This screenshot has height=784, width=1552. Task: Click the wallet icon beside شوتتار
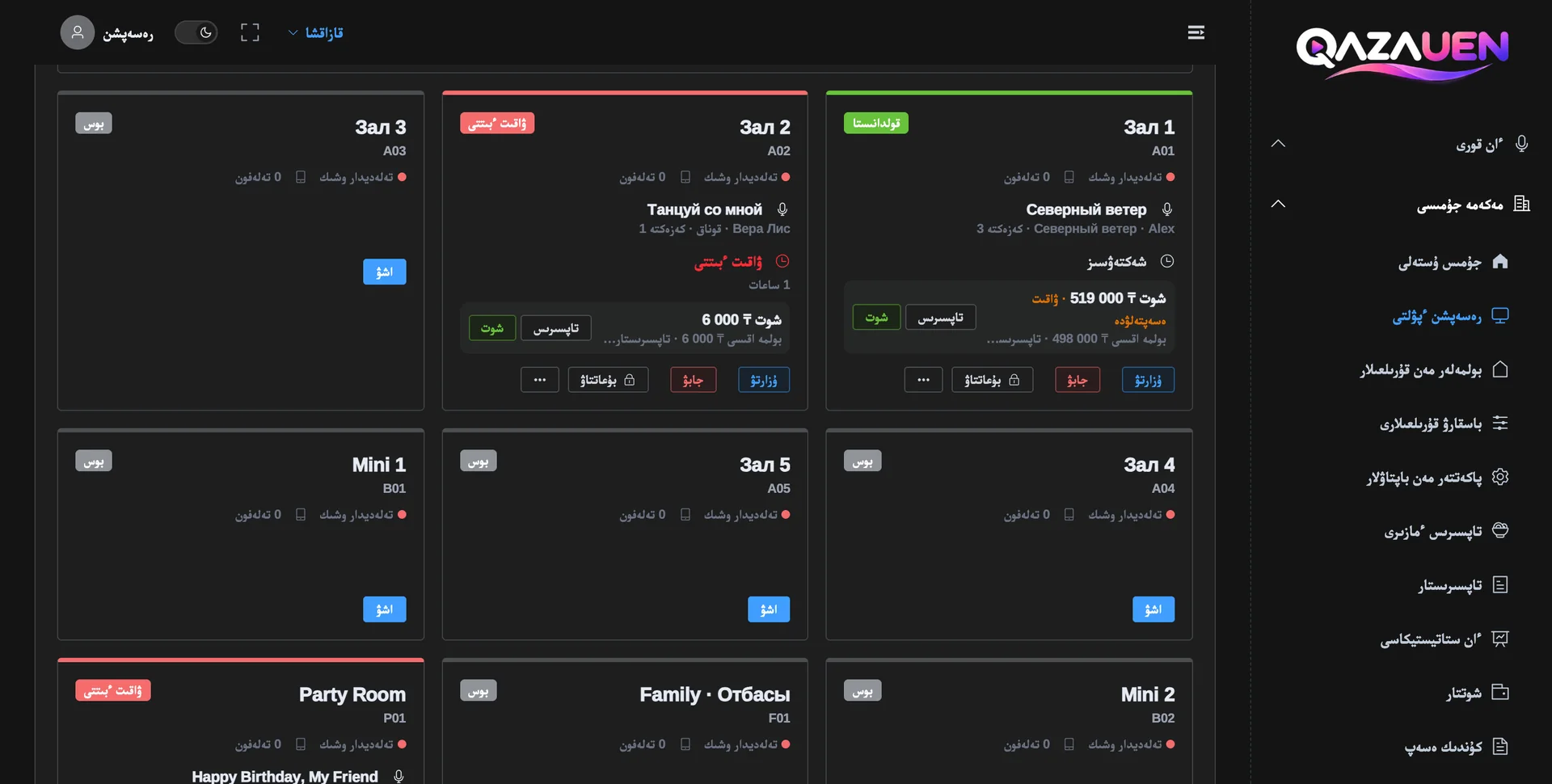tap(1500, 692)
